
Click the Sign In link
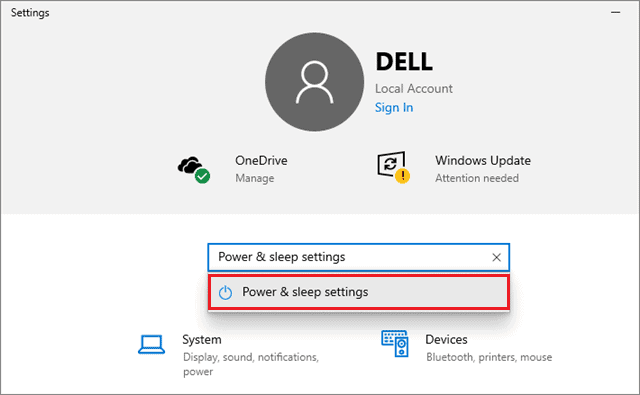point(394,107)
